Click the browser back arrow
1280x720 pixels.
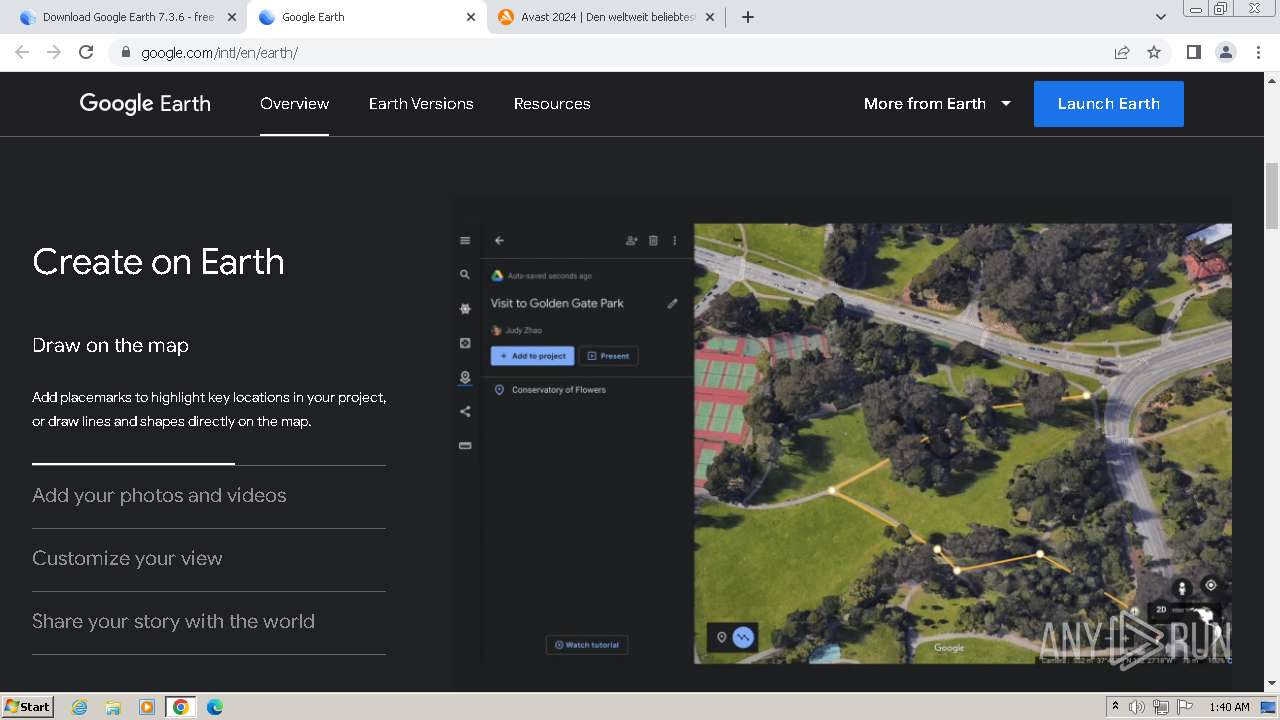click(x=22, y=53)
